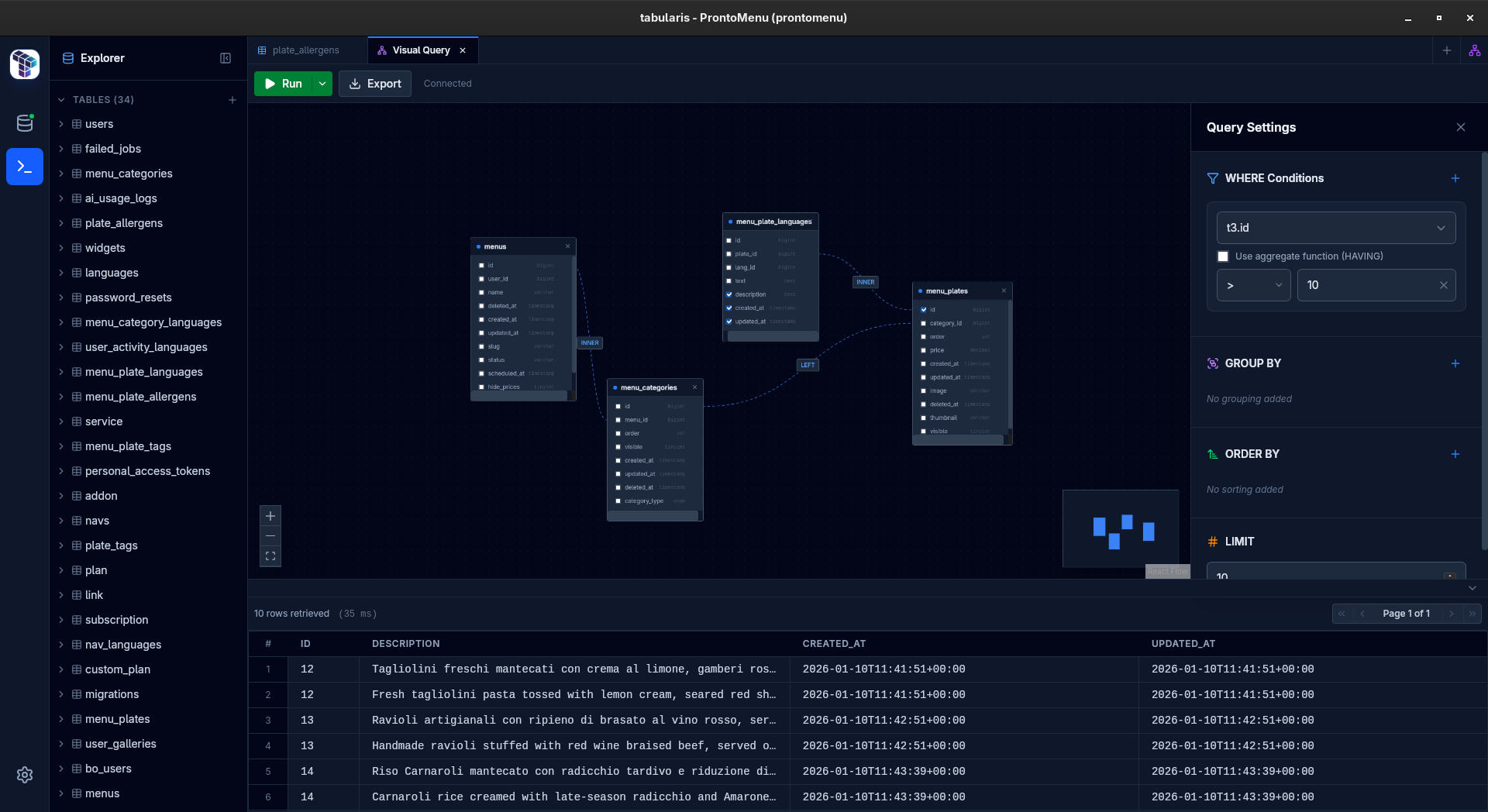The height and width of the screenshot is (812, 1488).
Task: Close the Visual Query tab
Action: point(463,50)
